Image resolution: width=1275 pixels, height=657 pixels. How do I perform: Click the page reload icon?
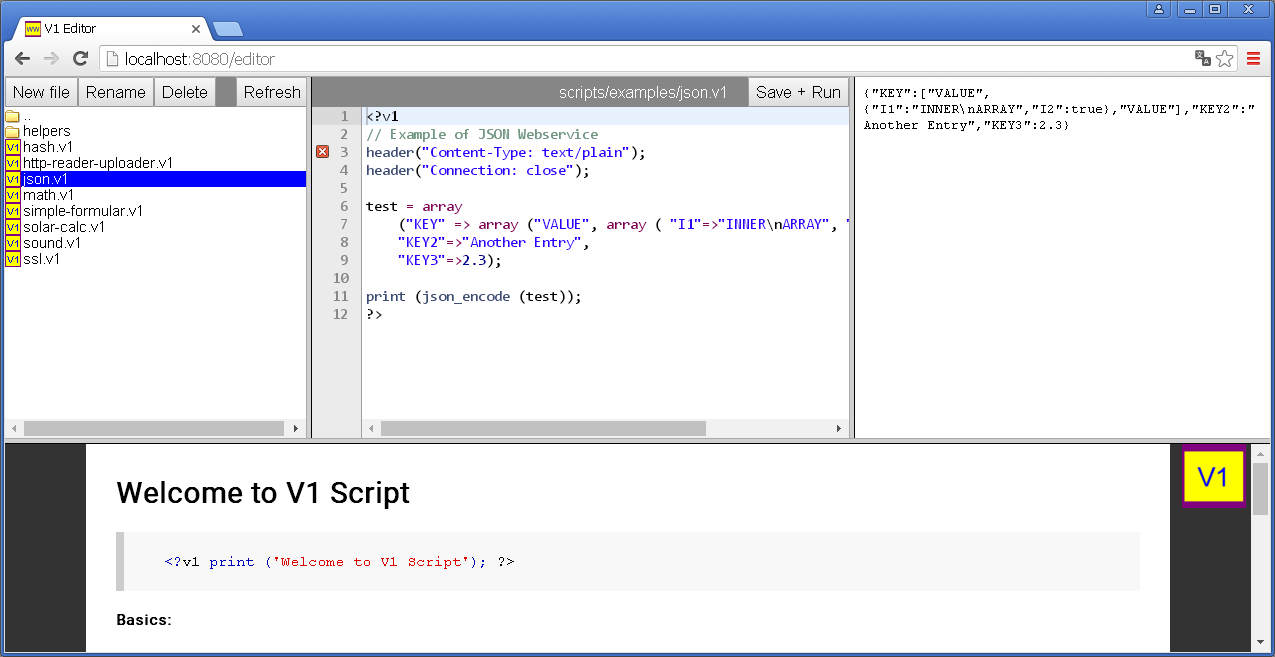pos(80,58)
